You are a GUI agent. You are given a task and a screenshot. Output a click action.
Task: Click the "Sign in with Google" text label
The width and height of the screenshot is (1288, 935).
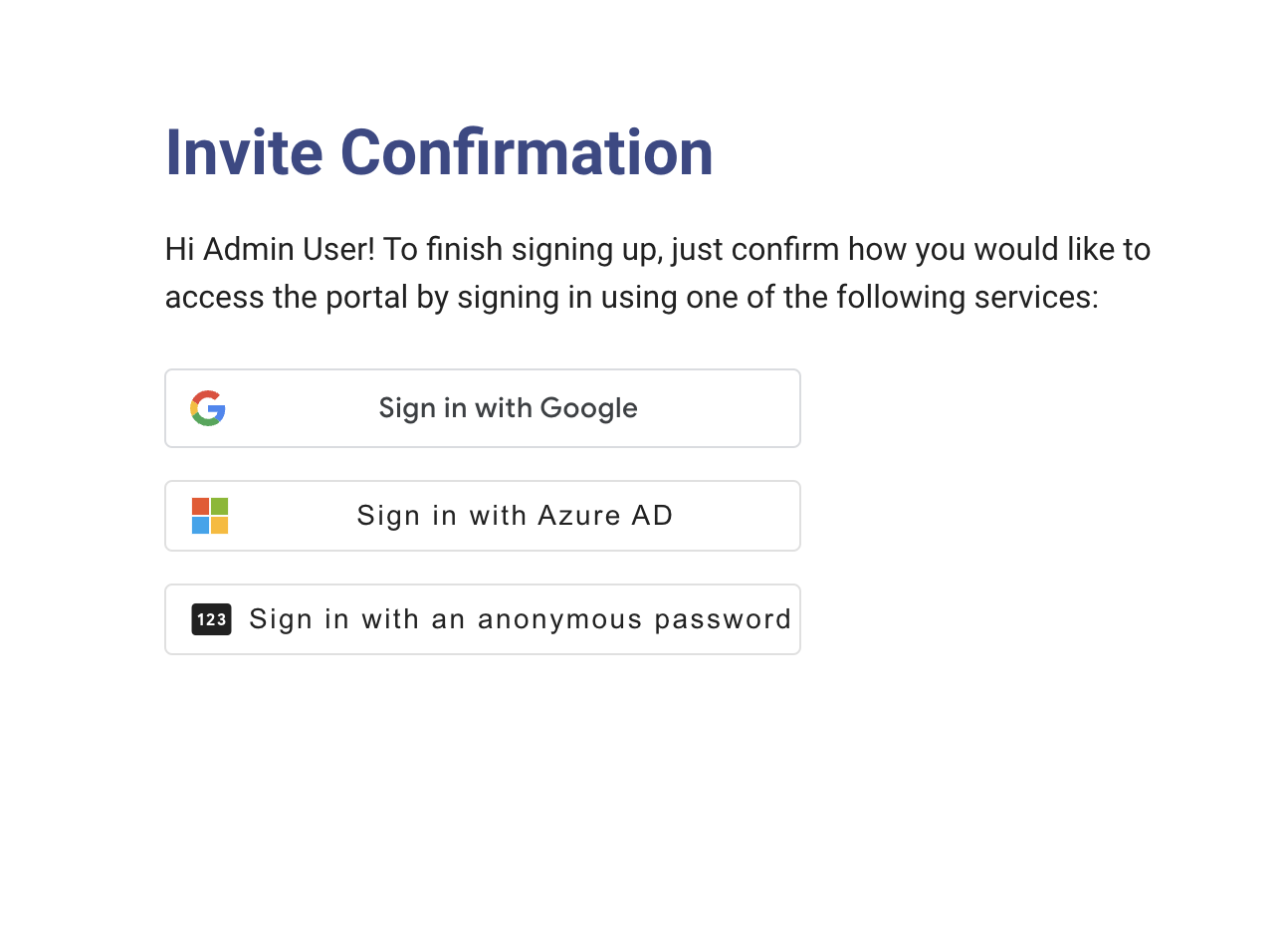508,408
